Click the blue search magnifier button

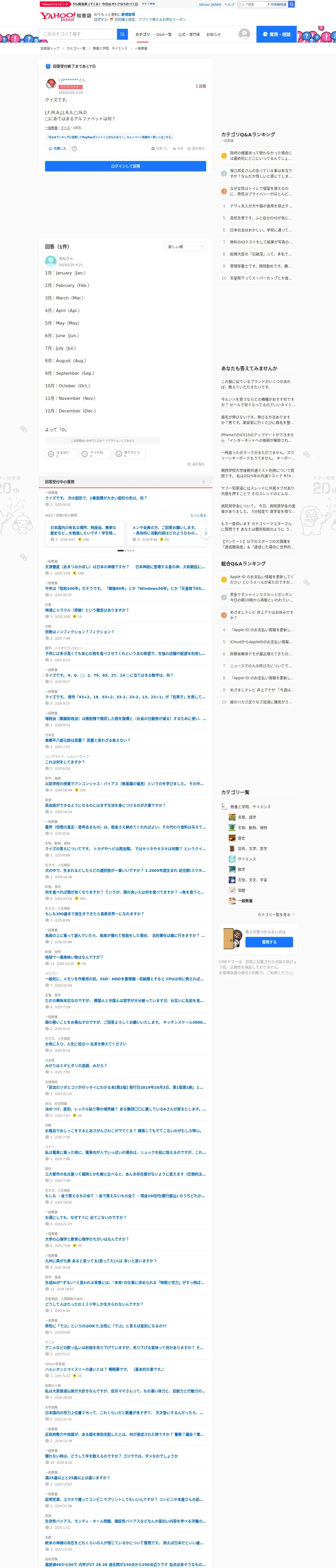122,34
